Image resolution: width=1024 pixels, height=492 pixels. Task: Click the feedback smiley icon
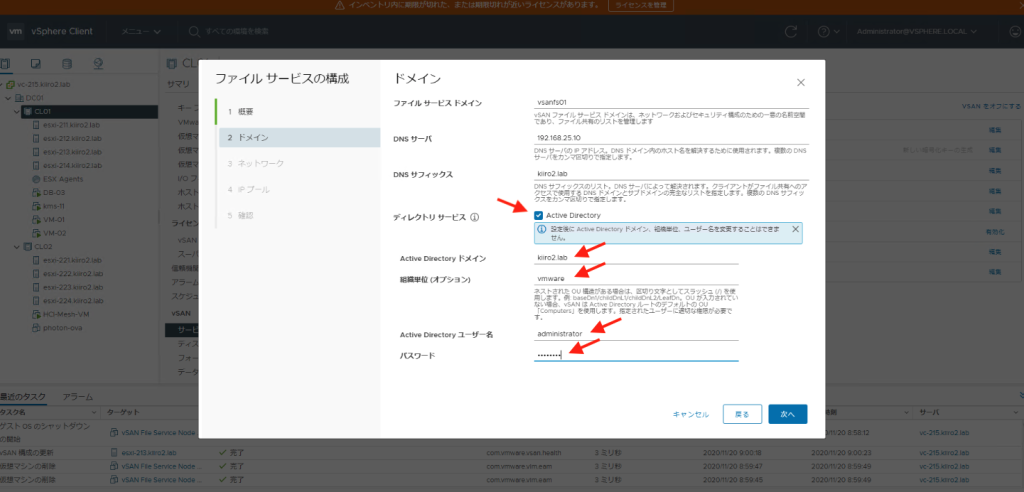click(x=1015, y=31)
